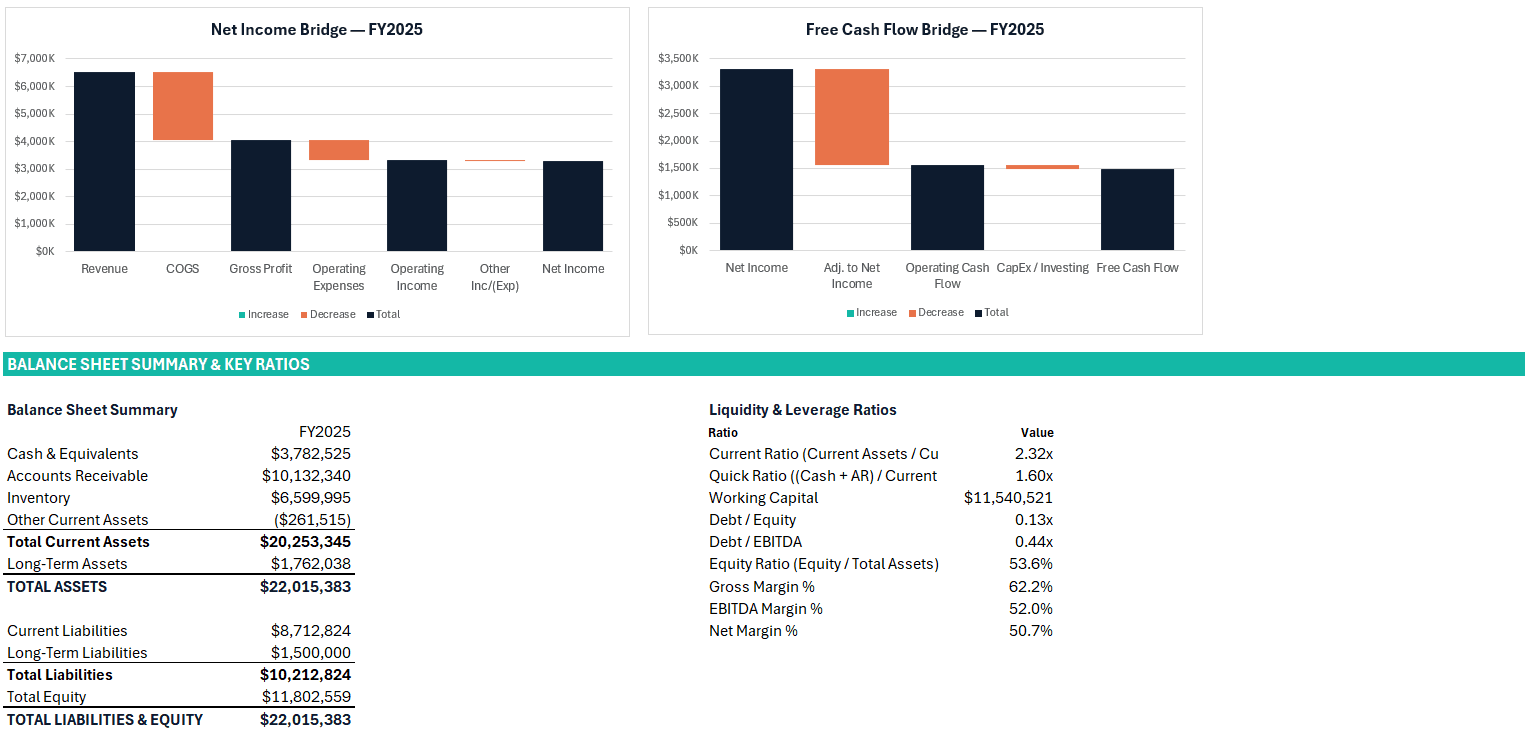This screenshot has width=1532, height=739.
Task: Select the $8,712,824 current liabilities value
Action: (311, 631)
